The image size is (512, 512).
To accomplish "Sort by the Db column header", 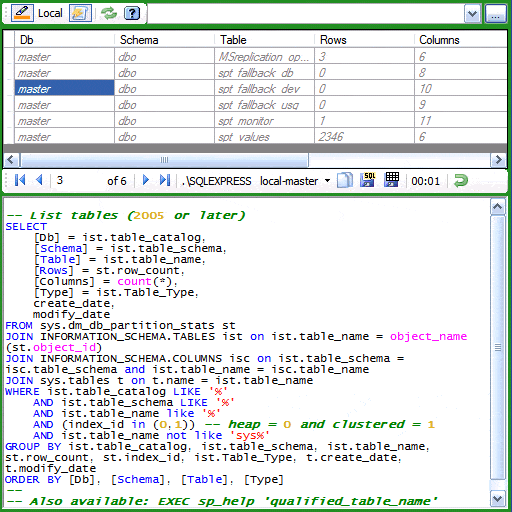I will coord(64,40).
